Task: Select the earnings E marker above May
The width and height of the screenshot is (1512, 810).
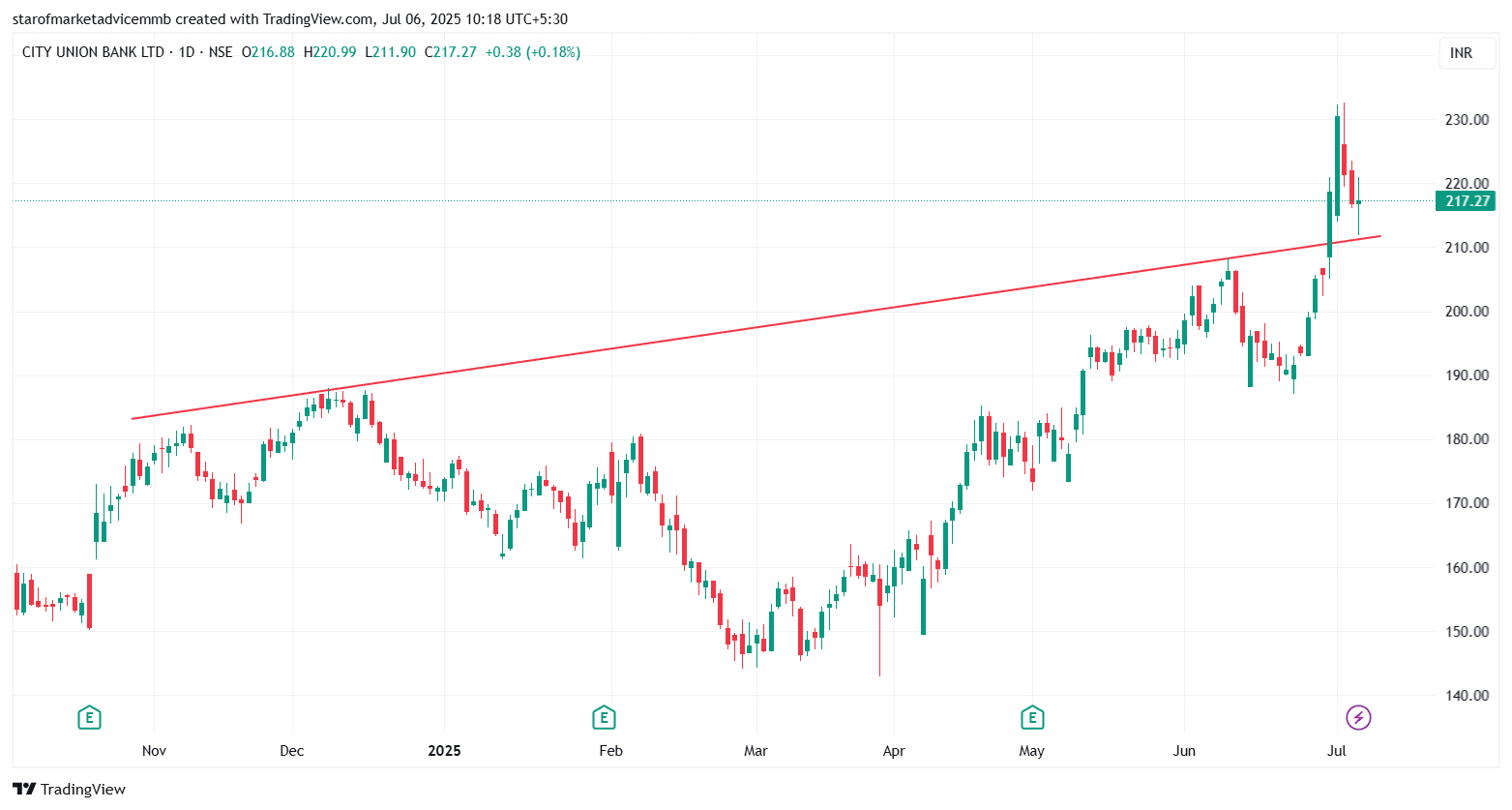Action: coord(1032,718)
